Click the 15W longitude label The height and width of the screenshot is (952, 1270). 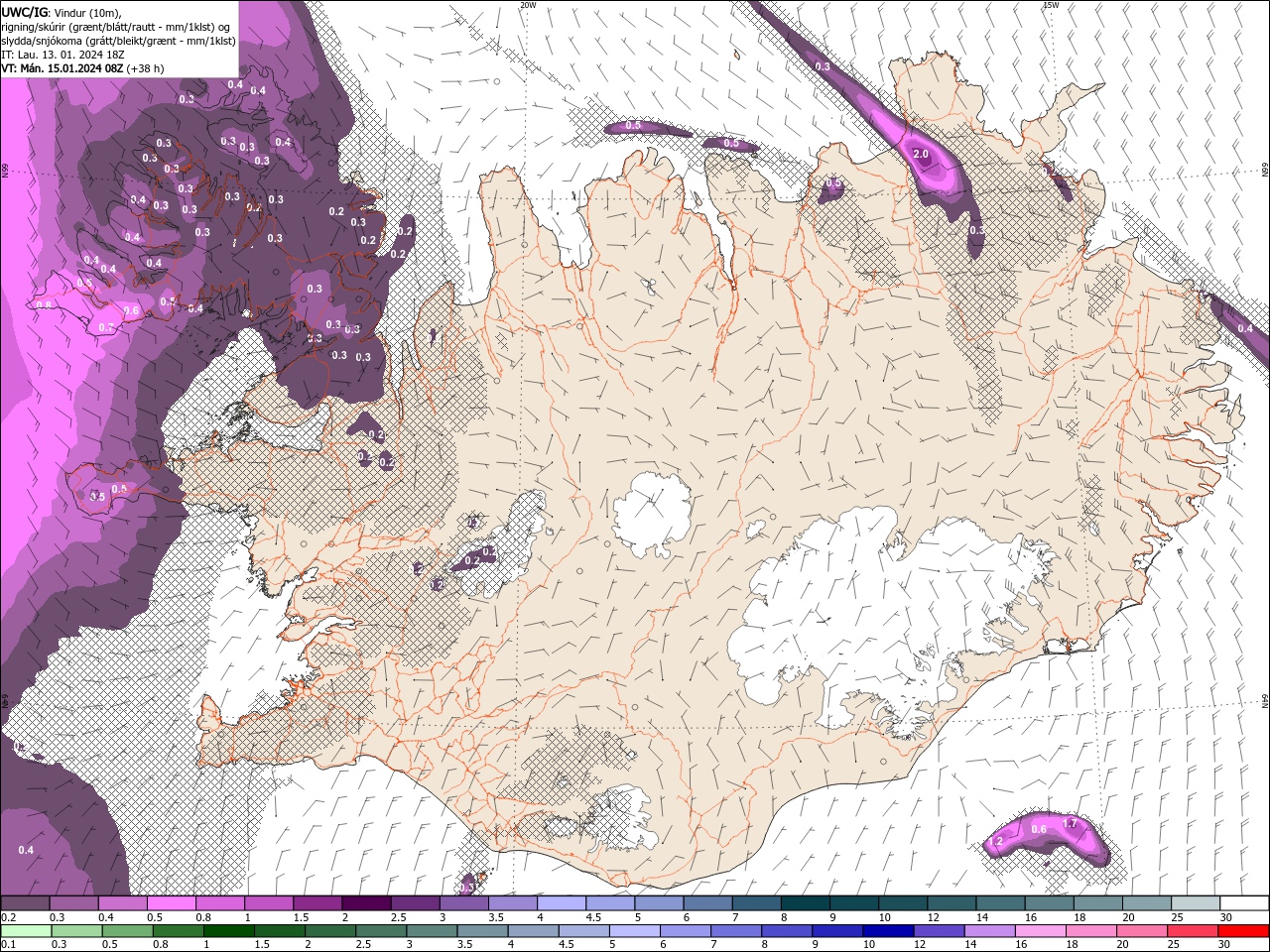click(x=1051, y=5)
